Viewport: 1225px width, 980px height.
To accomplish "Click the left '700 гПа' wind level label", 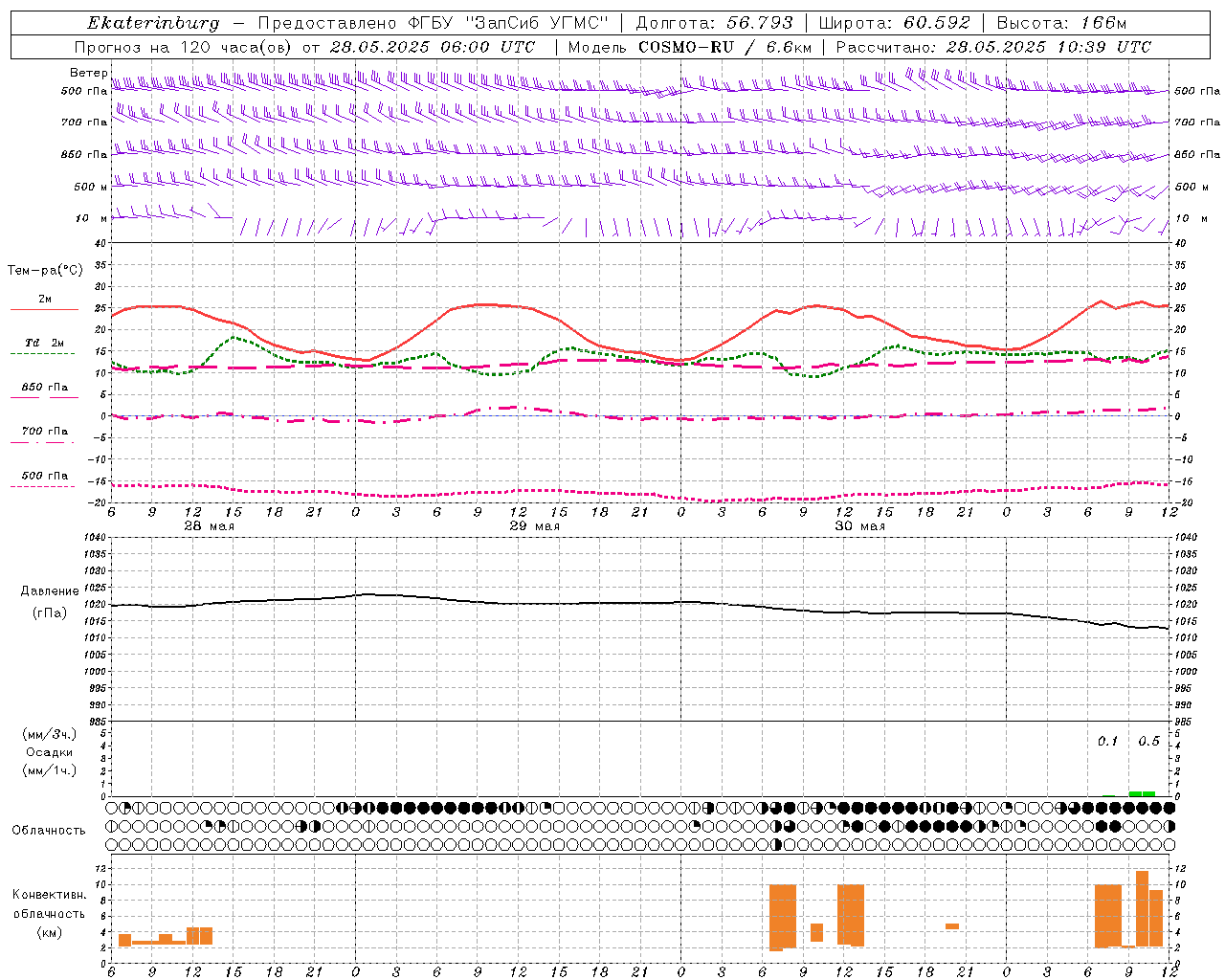I will [x=84, y=122].
